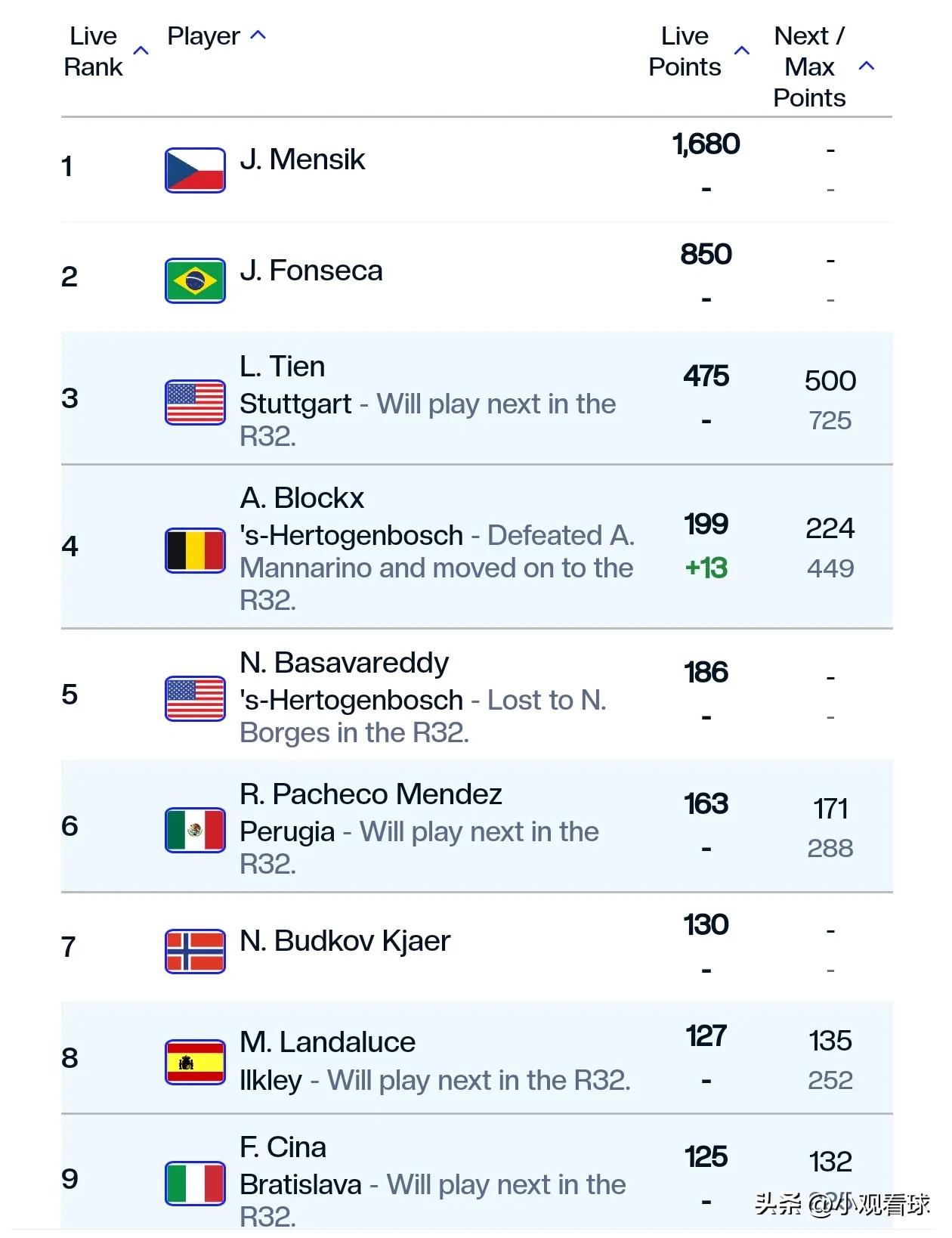Open Stuttgart tournament link under L. Tien
The height and width of the screenshot is (1238, 952).
pos(295,404)
